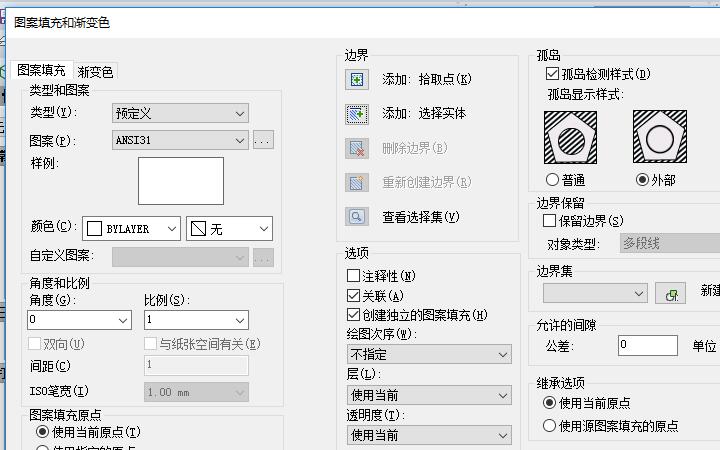Screen dimensions: 720x450
Task: Click the 公差 input field
Action: pyautogui.click(x=648, y=345)
